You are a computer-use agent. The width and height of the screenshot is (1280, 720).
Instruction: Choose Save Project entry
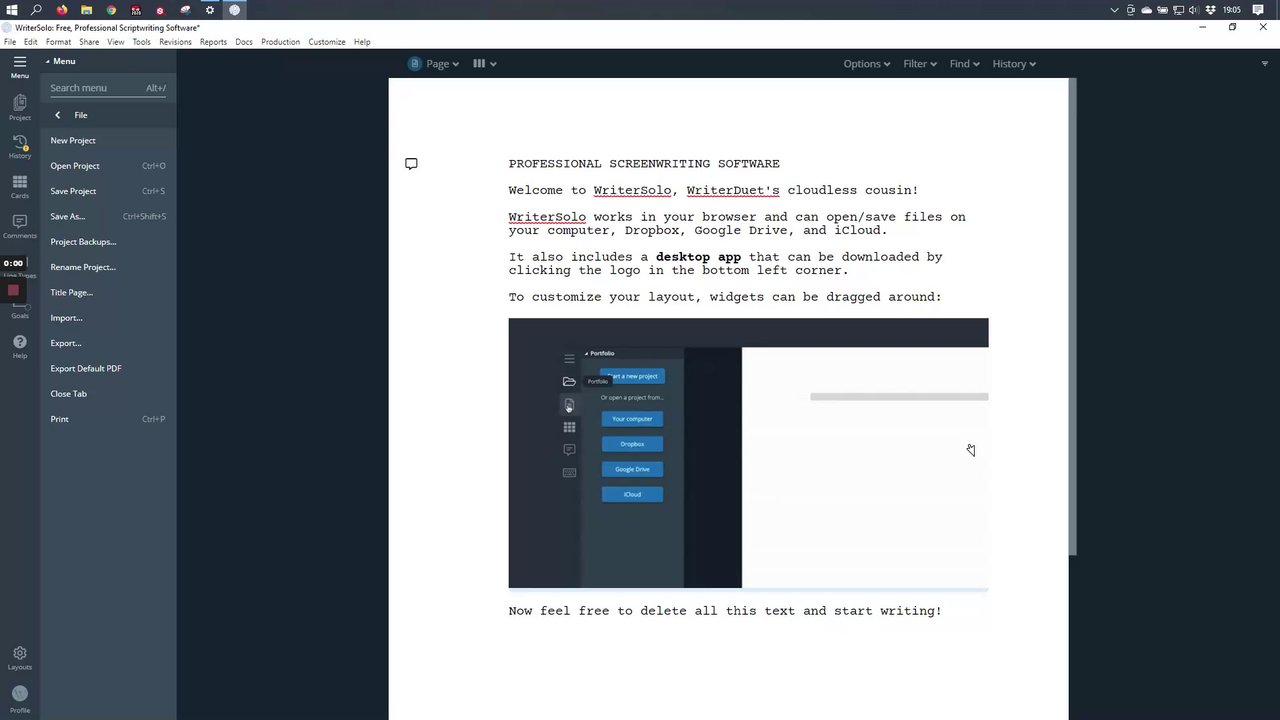(x=108, y=191)
